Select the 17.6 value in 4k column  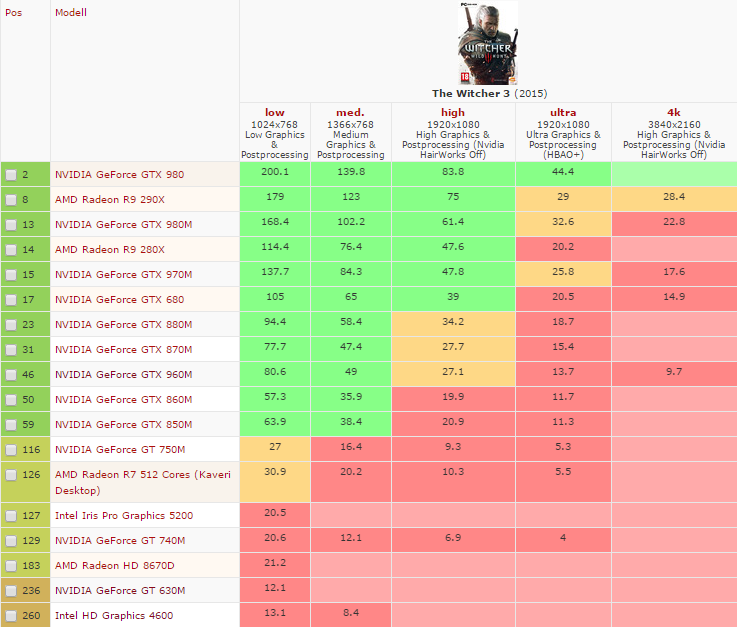[x=674, y=274]
